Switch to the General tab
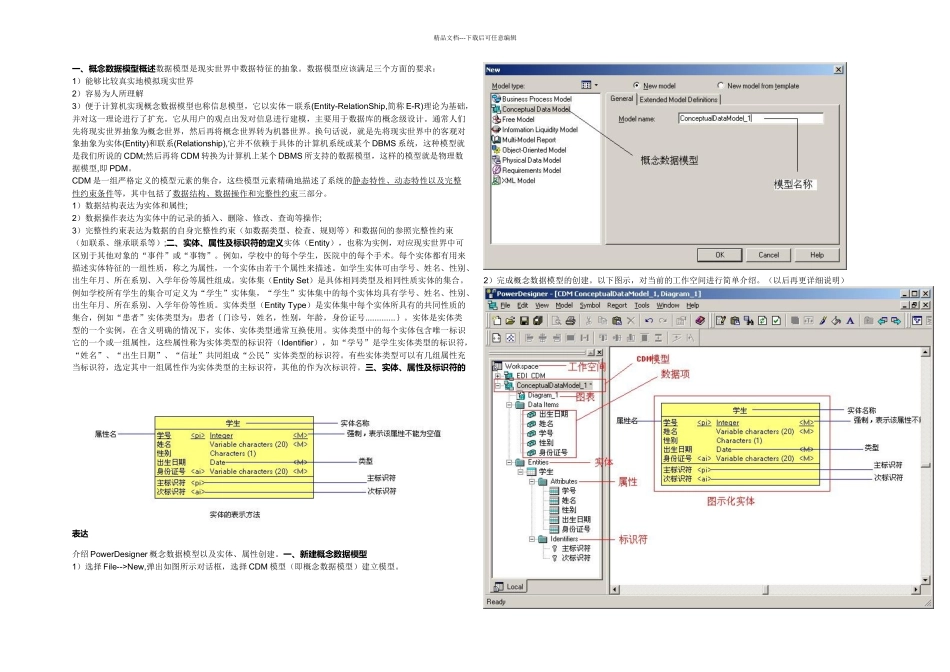This screenshot has height=672, width=950. click(622, 98)
